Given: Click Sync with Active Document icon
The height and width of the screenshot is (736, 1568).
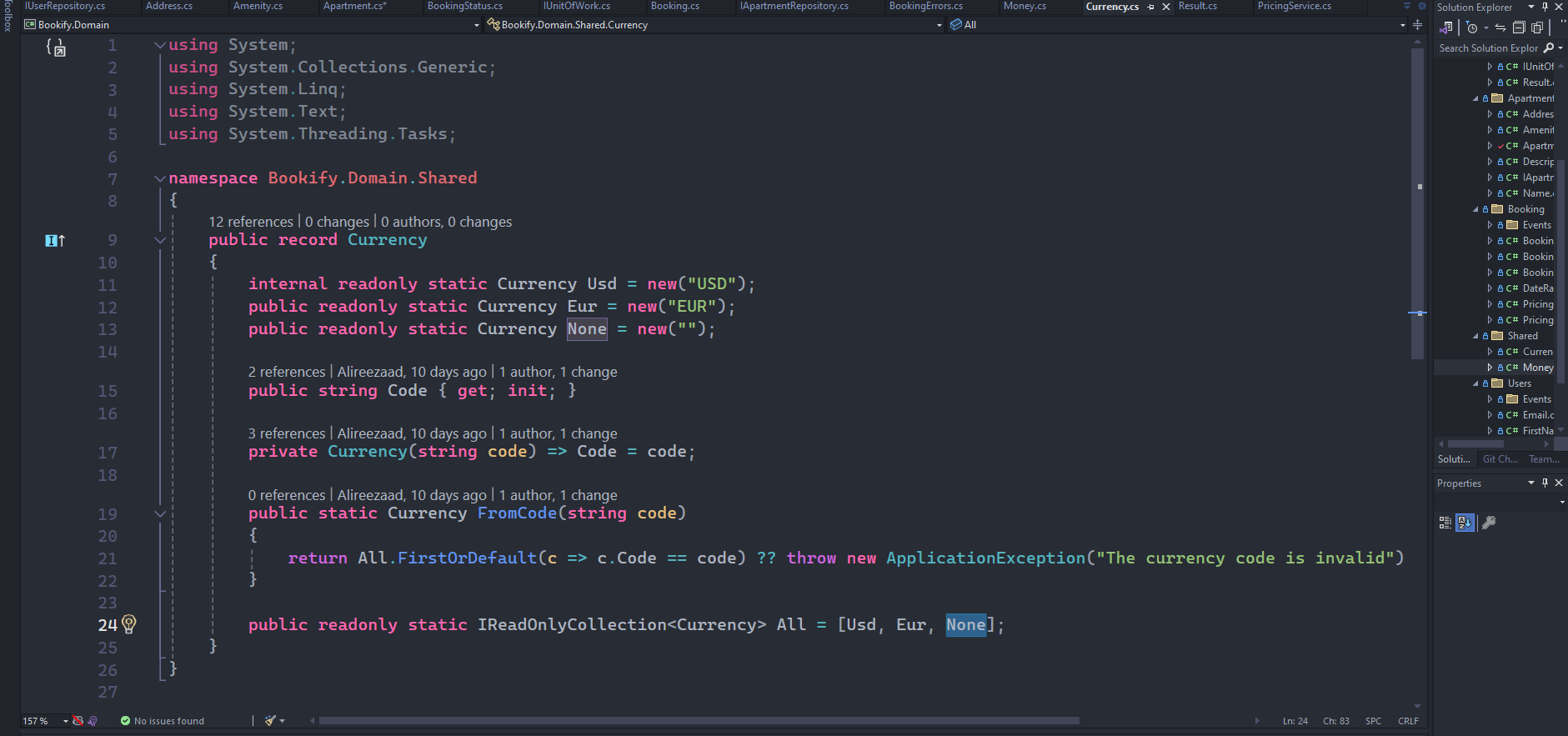Looking at the screenshot, I should [x=1500, y=28].
